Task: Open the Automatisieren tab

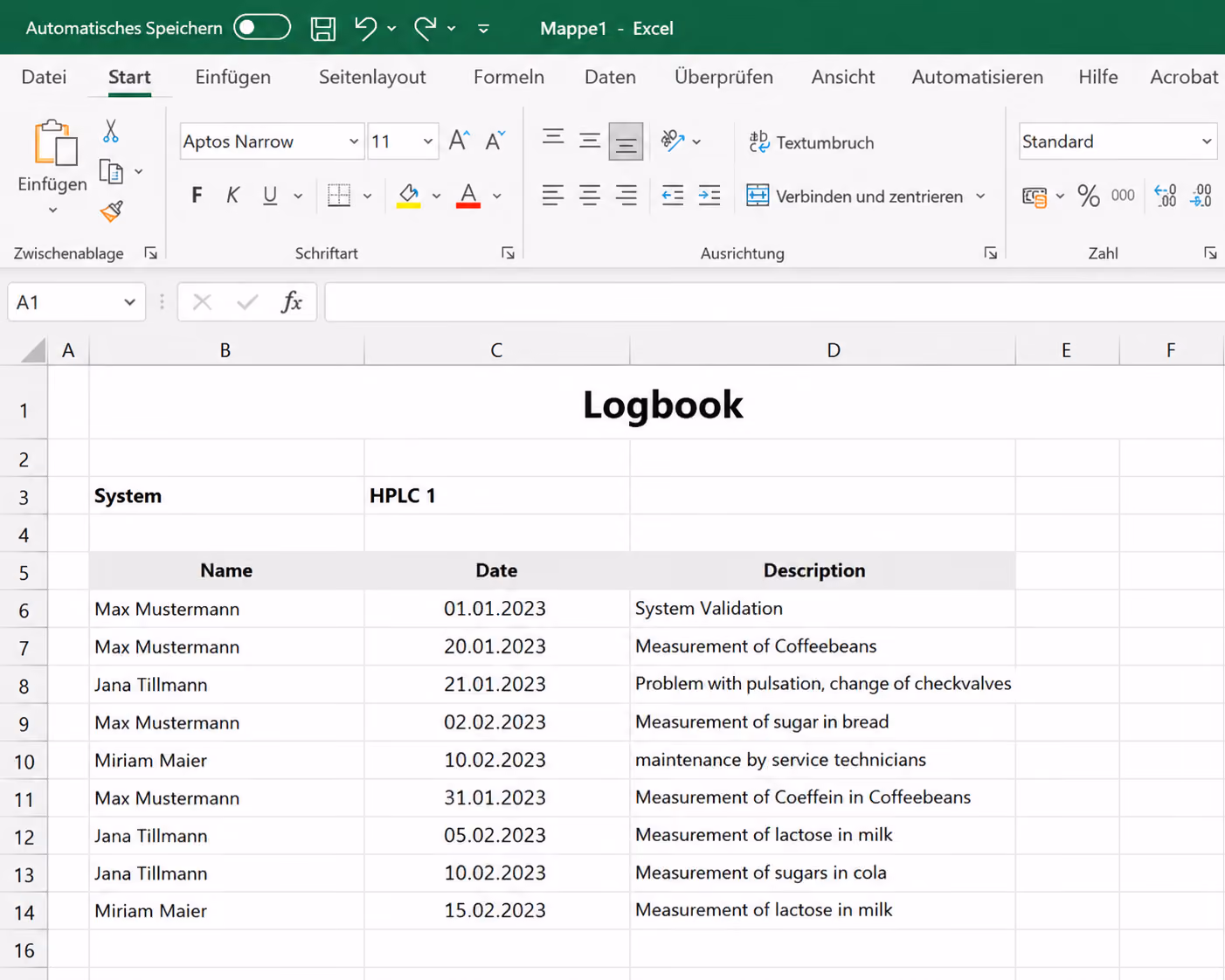Action: pos(977,77)
